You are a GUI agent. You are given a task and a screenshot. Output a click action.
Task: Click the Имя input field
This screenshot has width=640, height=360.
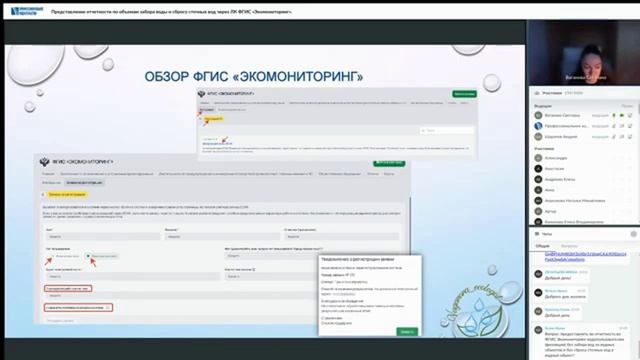pyautogui.click(x=103, y=236)
